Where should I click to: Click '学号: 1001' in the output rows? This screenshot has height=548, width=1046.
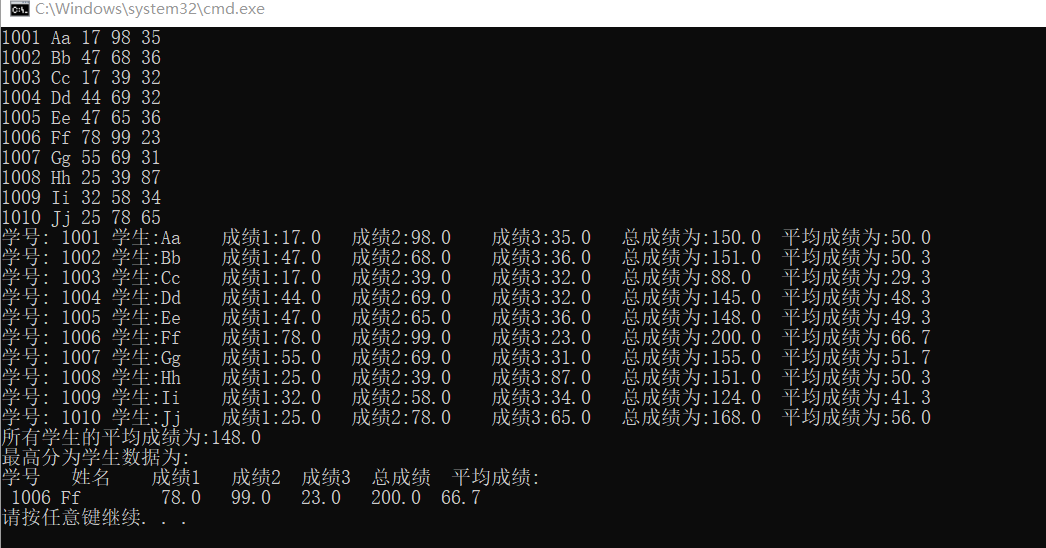(x=51, y=238)
